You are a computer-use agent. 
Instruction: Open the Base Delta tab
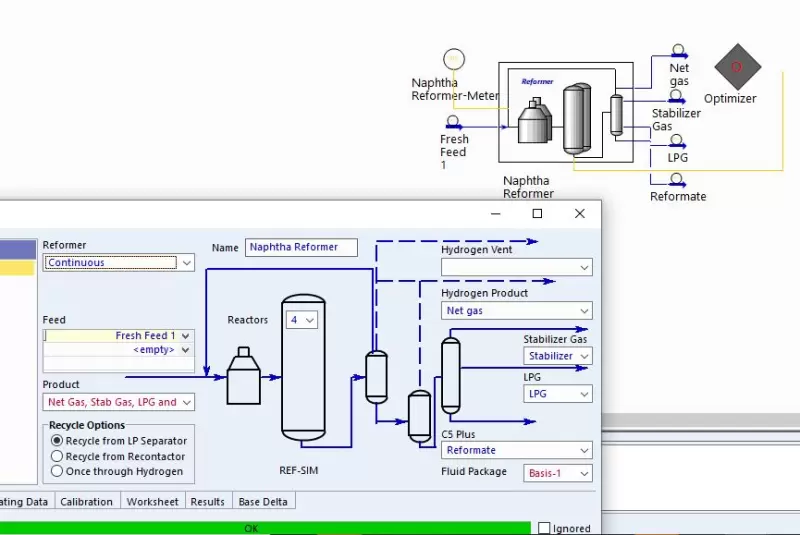coord(263,501)
